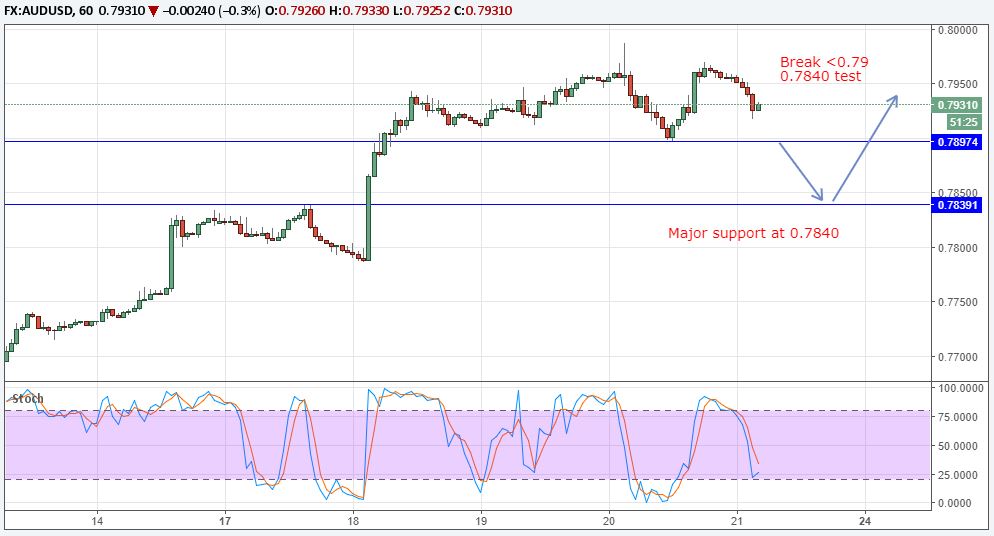Click the Stoch indicator label
Image resolution: width=994 pixels, height=536 pixels.
pyautogui.click(x=28, y=399)
